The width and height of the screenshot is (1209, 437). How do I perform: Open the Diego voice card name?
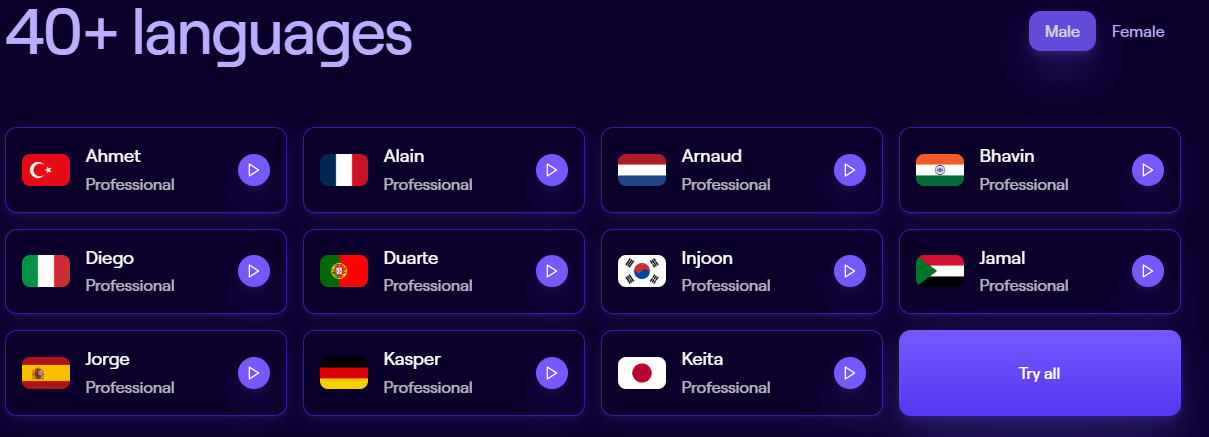pyautogui.click(x=110, y=258)
